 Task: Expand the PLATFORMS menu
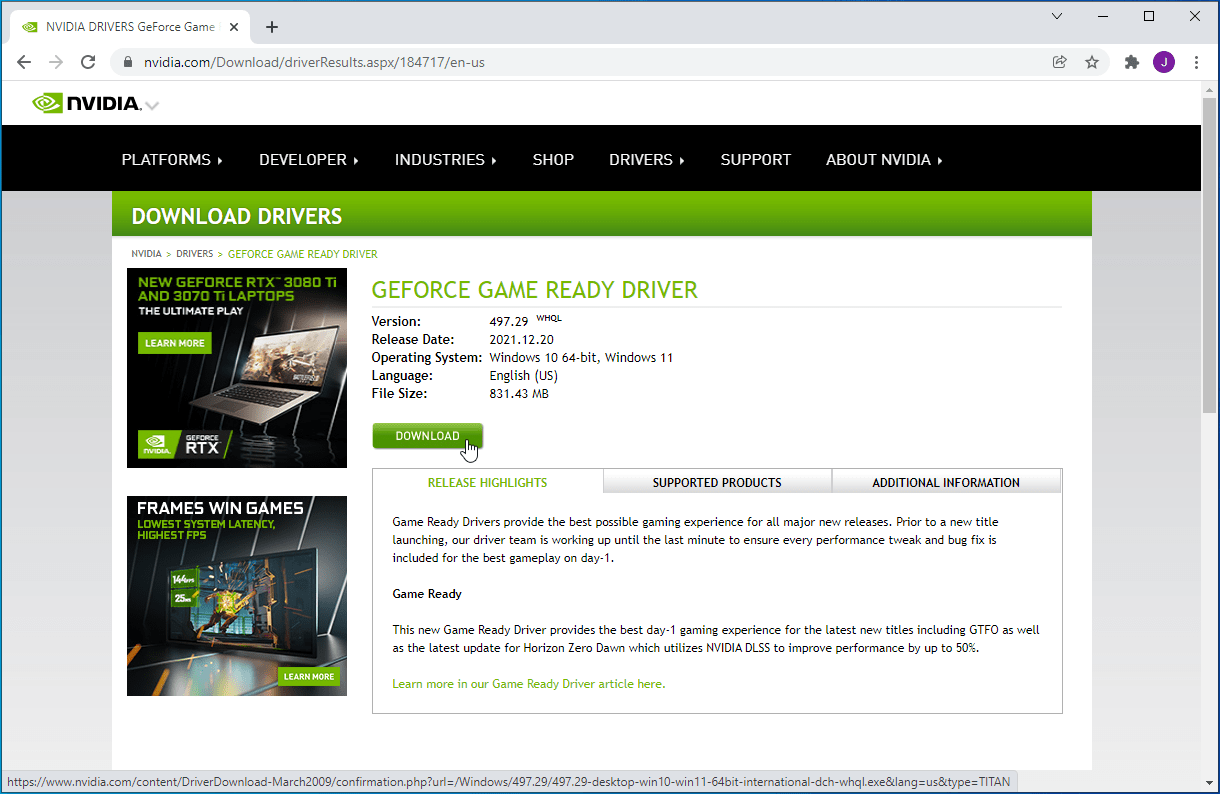(172, 160)
